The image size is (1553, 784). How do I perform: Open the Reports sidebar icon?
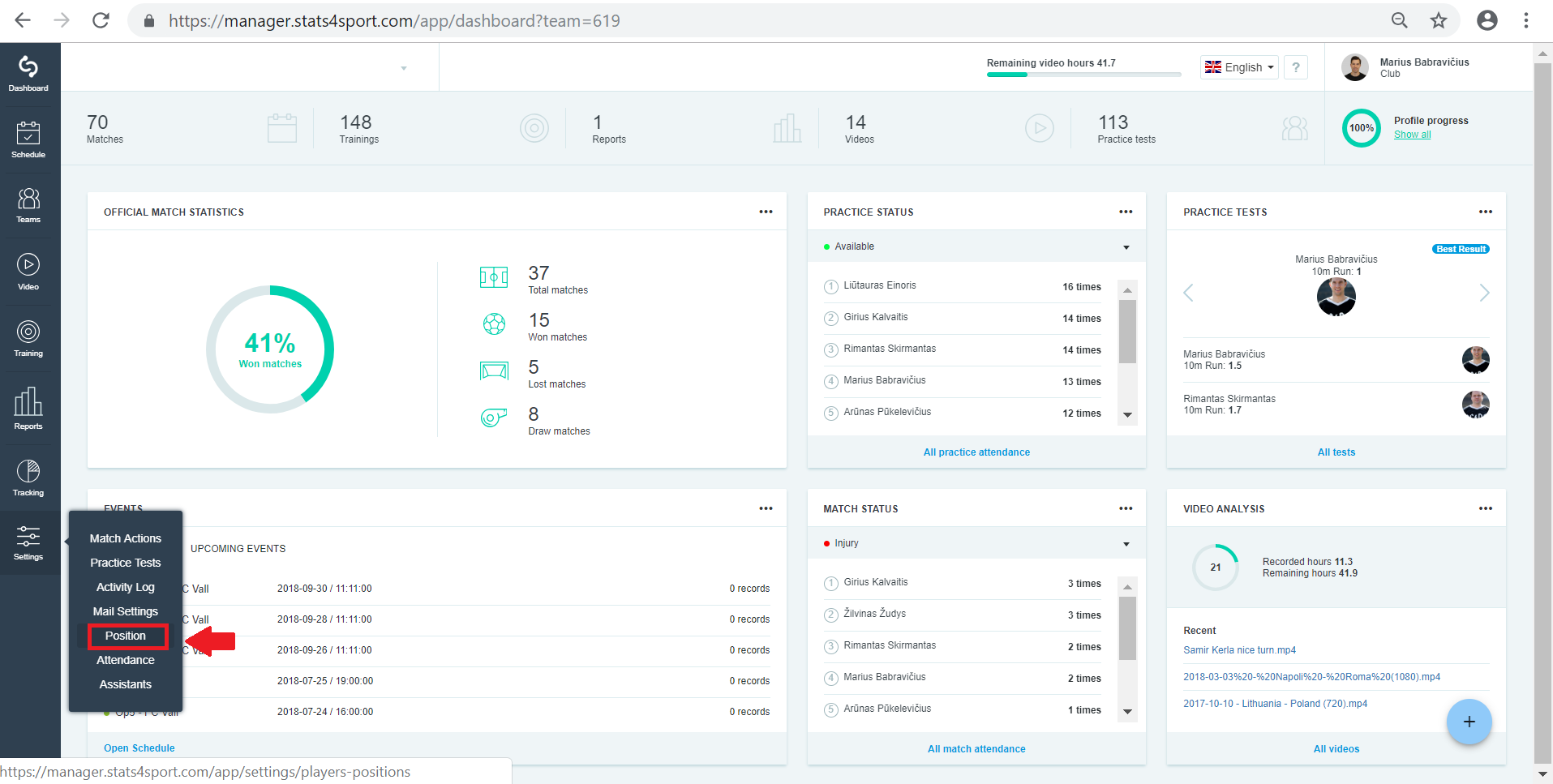coord(28,409)
